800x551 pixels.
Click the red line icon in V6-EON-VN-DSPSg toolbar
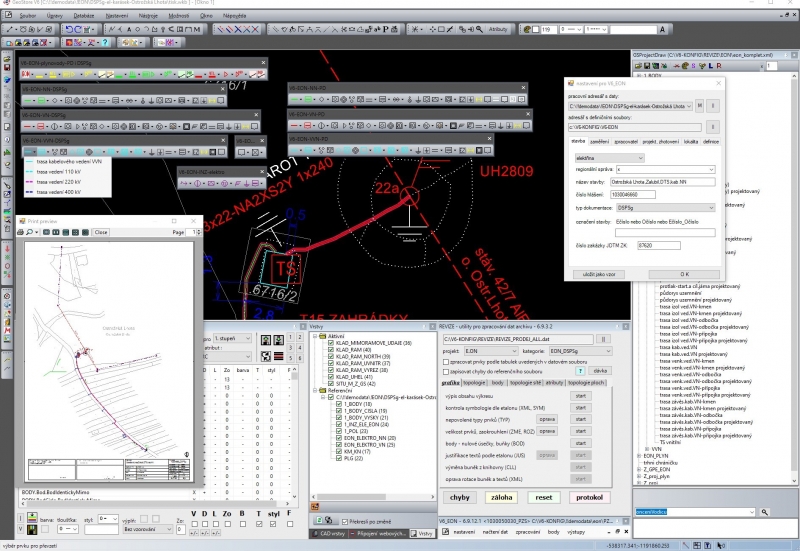[29, 126]
